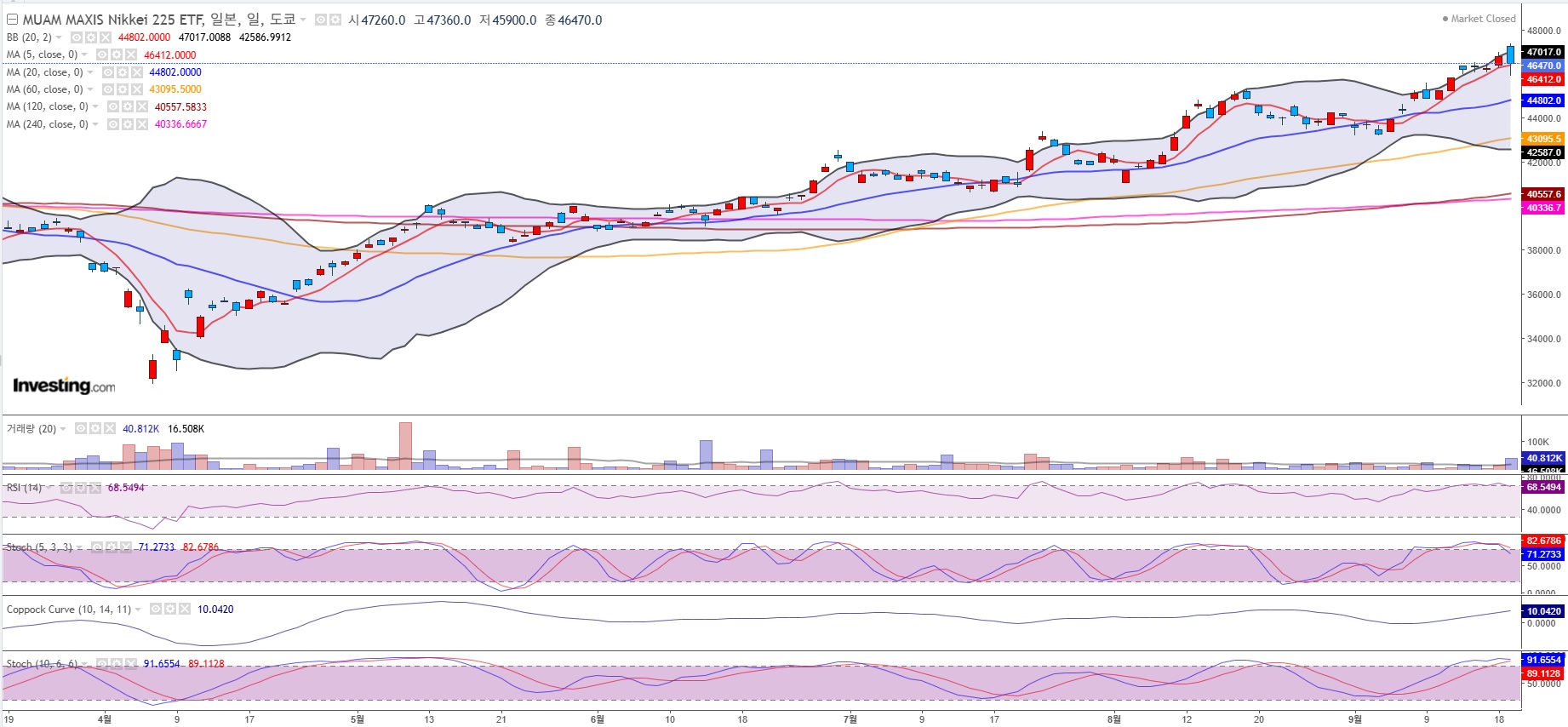Expand the MA (20, close, 0) dropdown arrow
This screenshot has width=1568, height=727.
(x=90, y=72)
